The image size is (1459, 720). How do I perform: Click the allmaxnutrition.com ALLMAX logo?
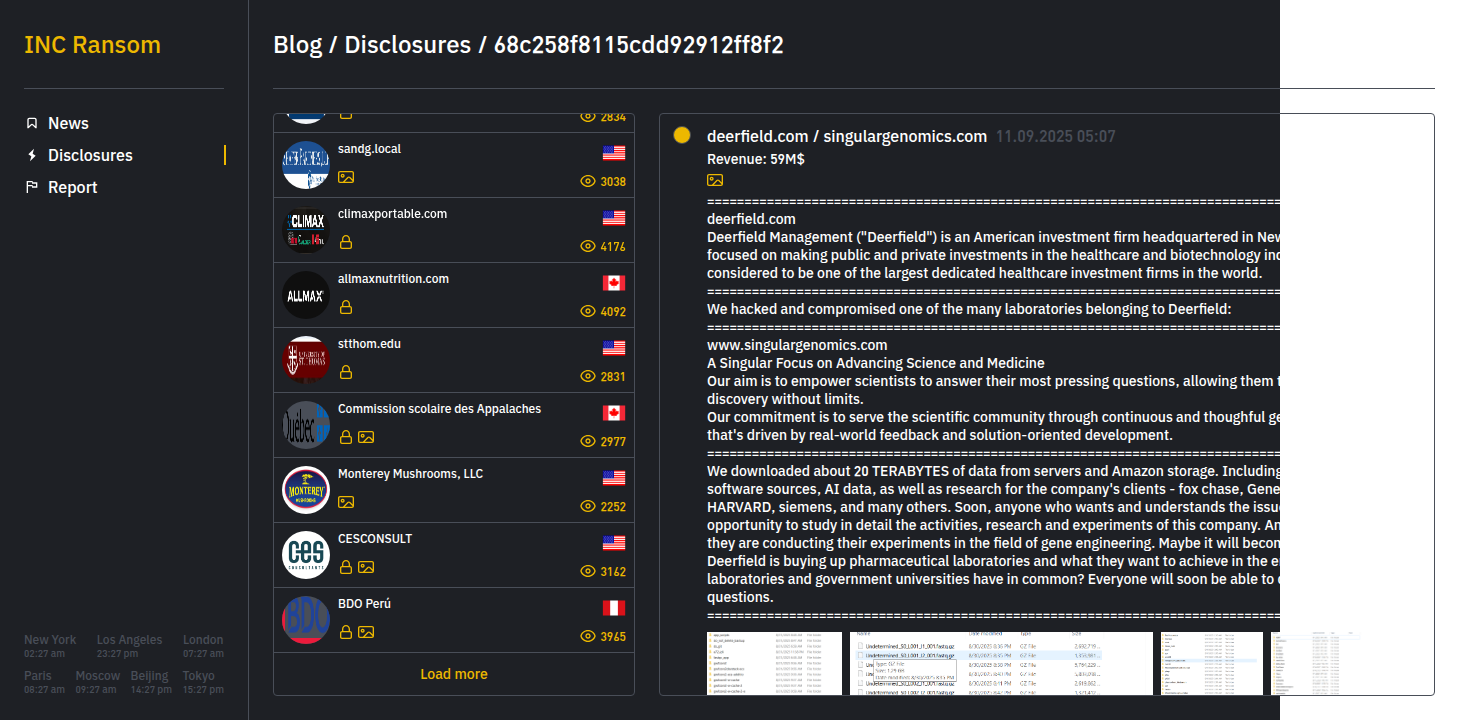[306, 295]
